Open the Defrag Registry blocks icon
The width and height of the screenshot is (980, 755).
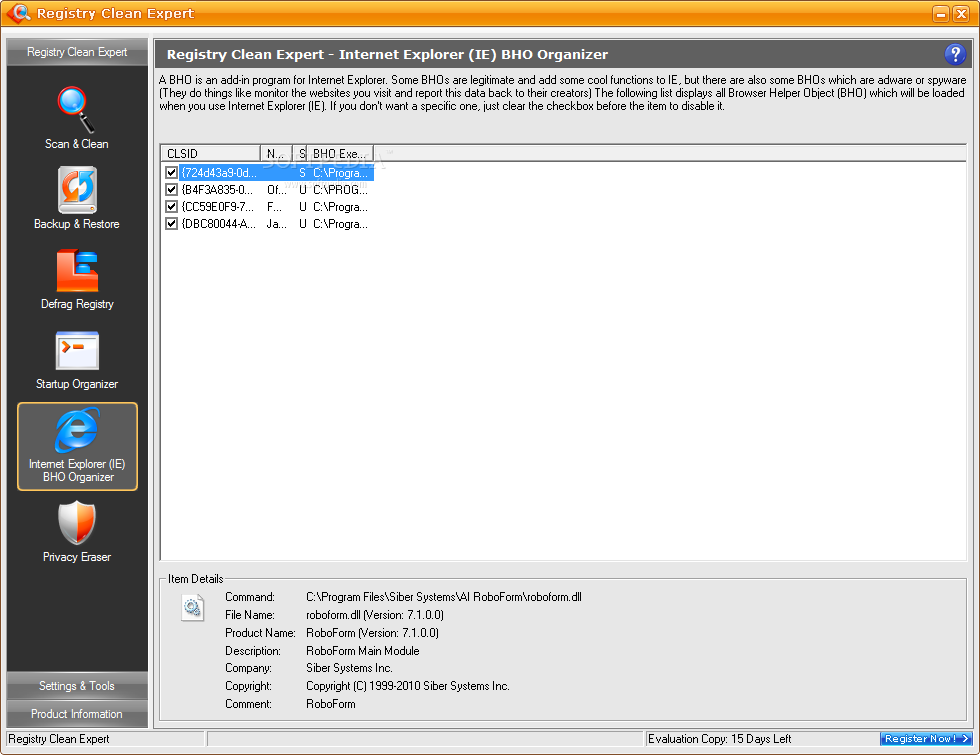coord(78,270)
